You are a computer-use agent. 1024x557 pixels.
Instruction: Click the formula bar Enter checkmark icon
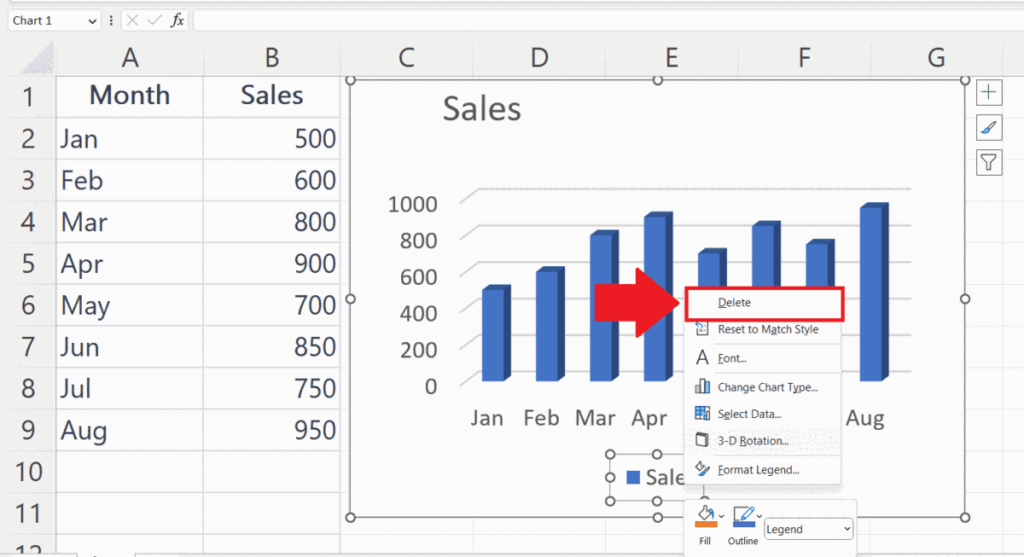(x=154, y=20)
